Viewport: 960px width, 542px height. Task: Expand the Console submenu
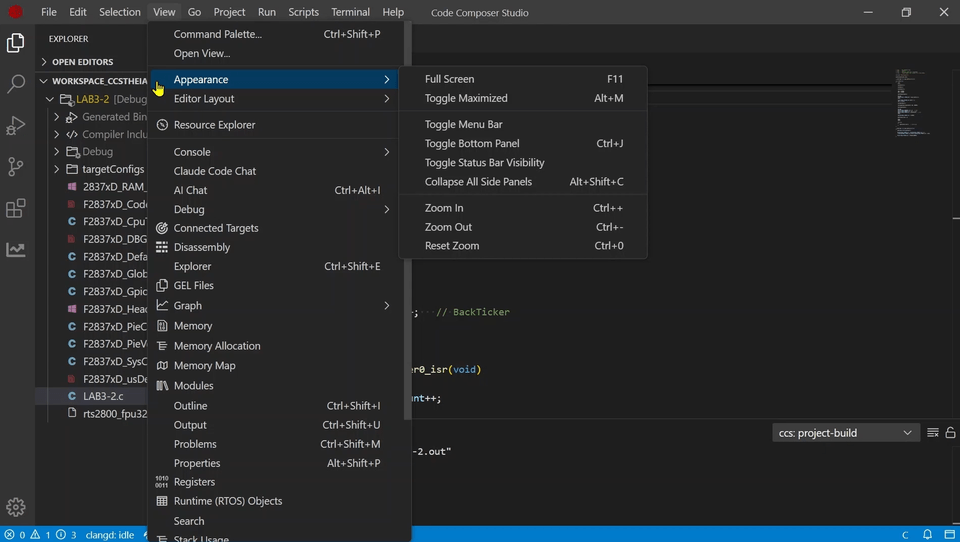click(x=275, y=152)
